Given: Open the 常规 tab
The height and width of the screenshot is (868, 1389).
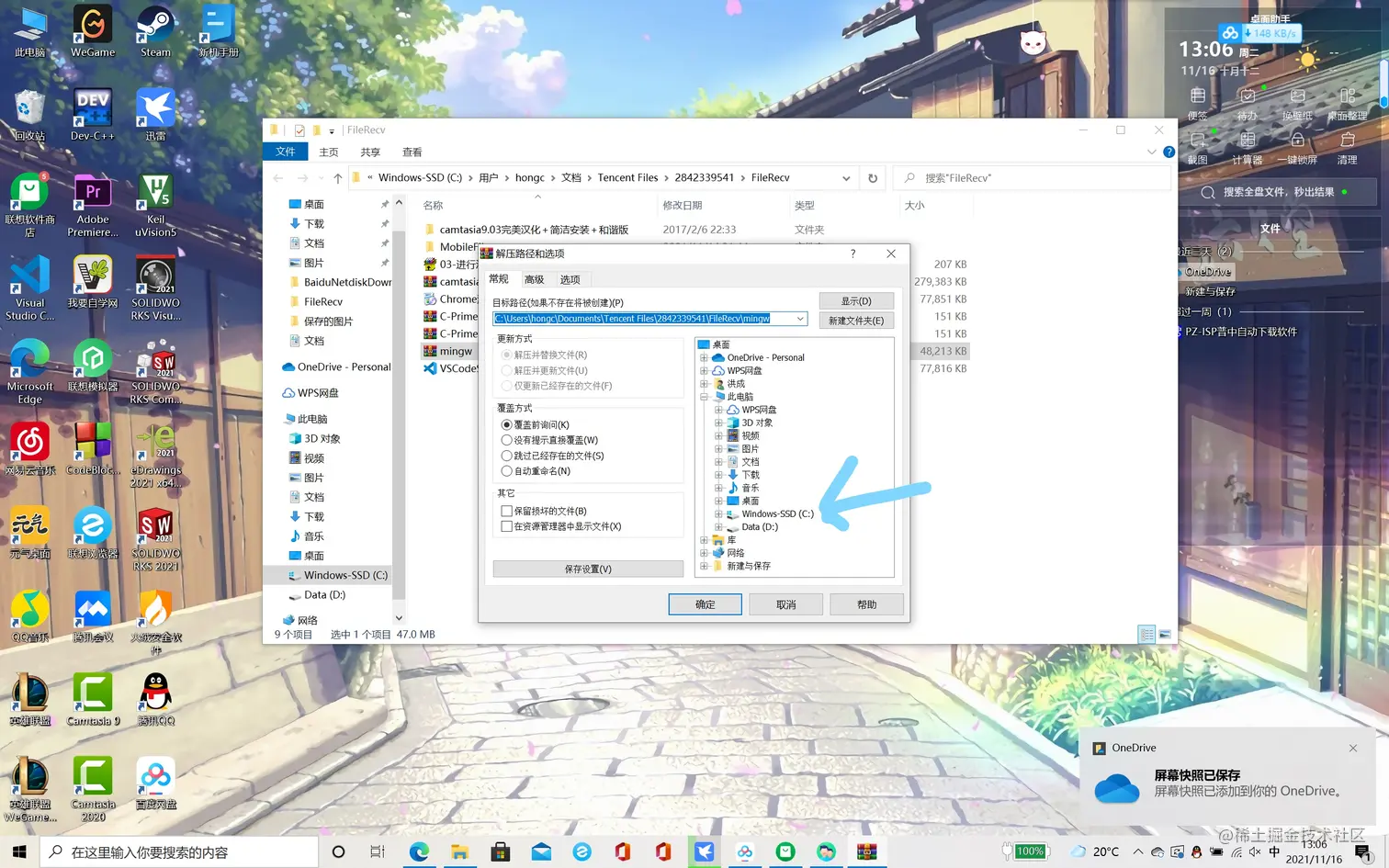Looking at the screenshot, I should click(499, 279).
